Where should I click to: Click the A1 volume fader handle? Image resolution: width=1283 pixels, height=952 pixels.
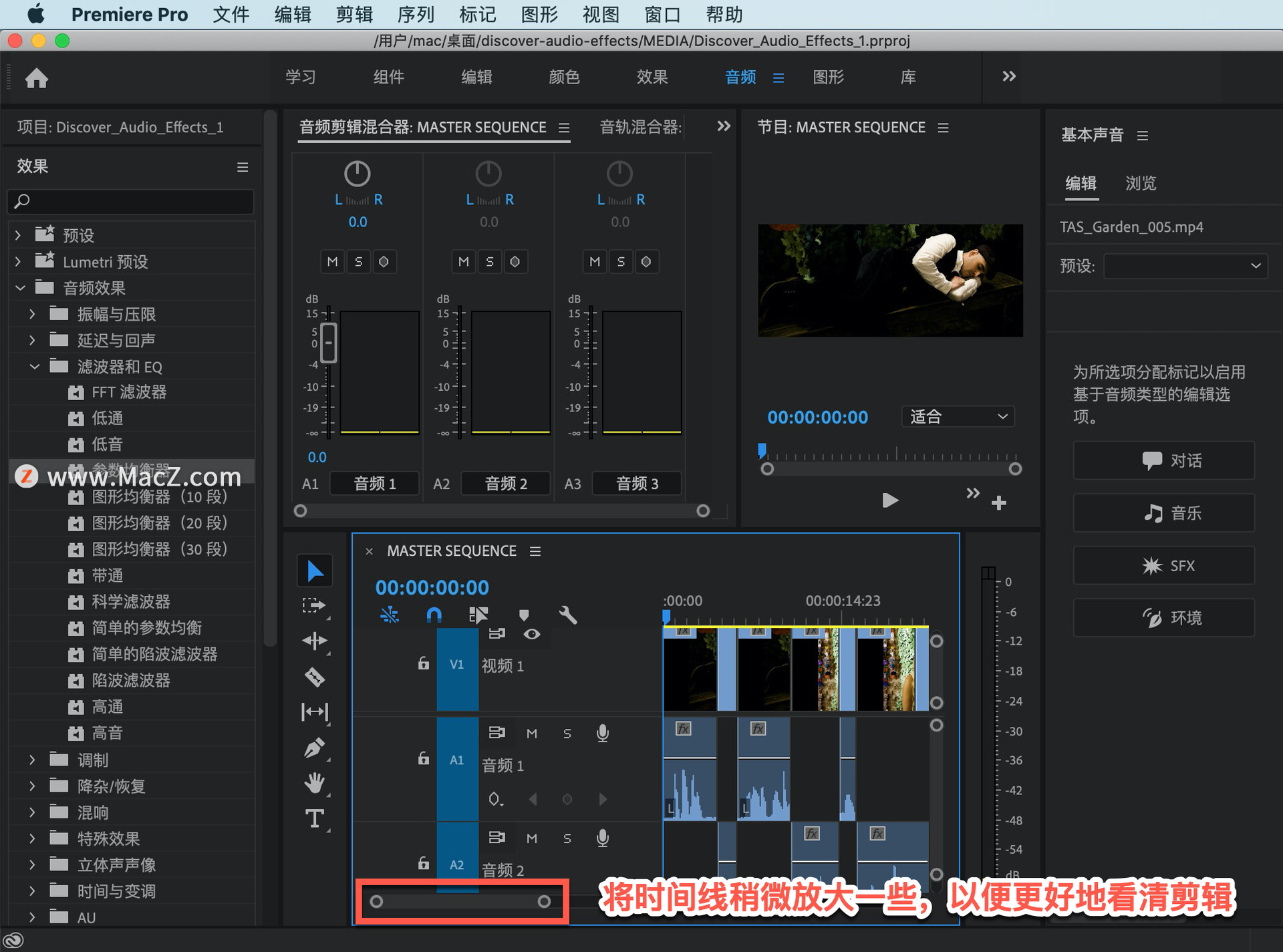click(x=328, y=343)
